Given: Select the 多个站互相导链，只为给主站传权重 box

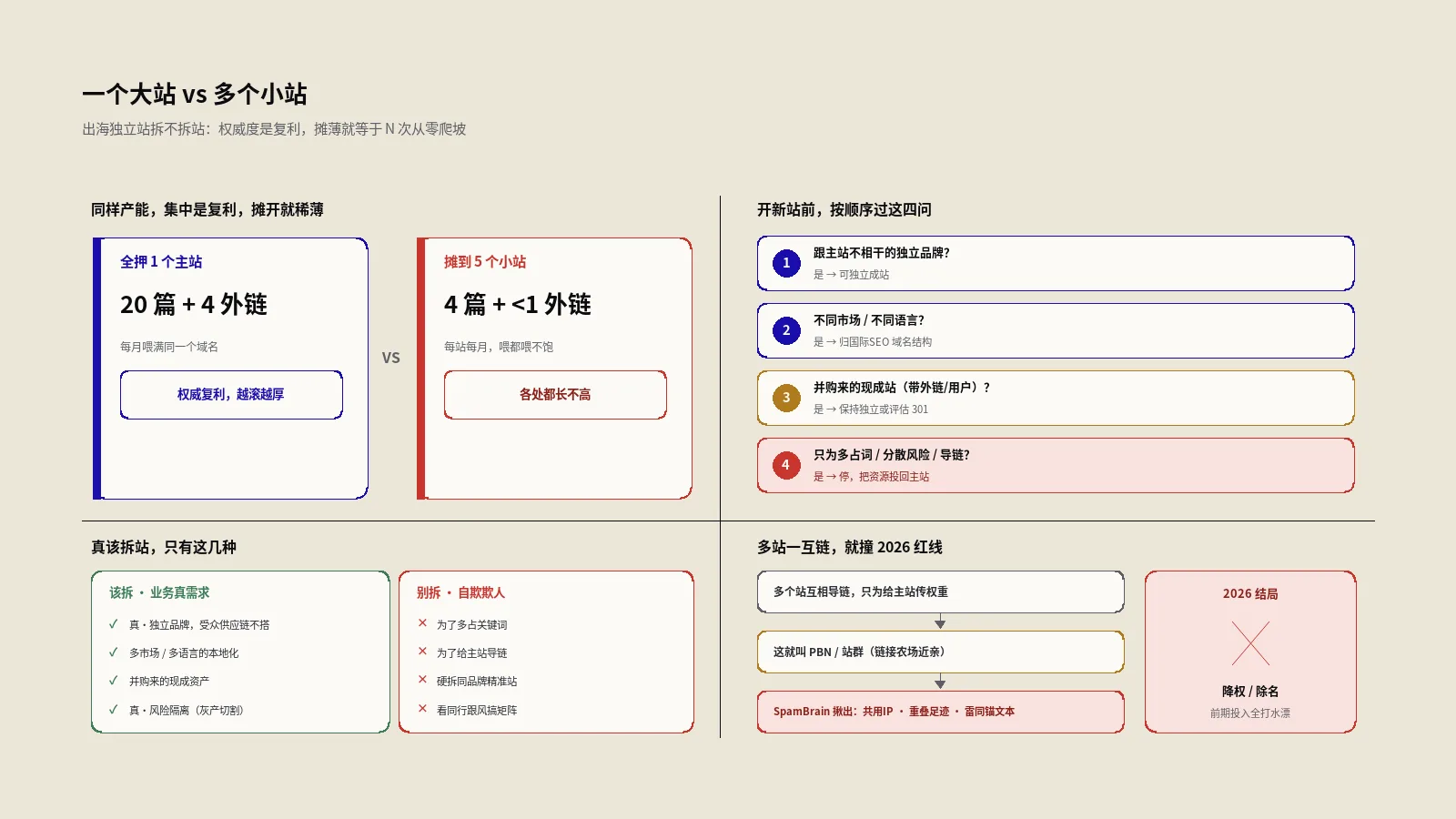Looking at the screenshot, I should pyautogui.click(x=941, y=592).
